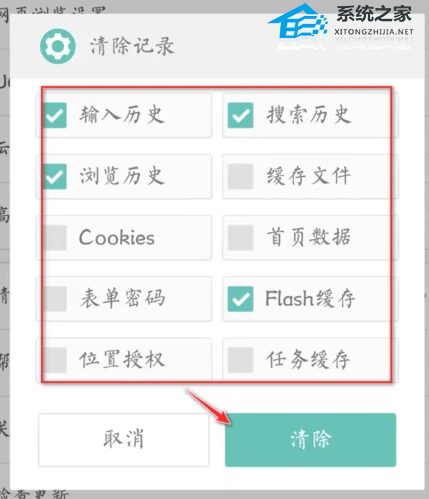The image size is (429, 499).
Task: Enable the 缓存文件 checkbox
Action: tap(240, 176)
